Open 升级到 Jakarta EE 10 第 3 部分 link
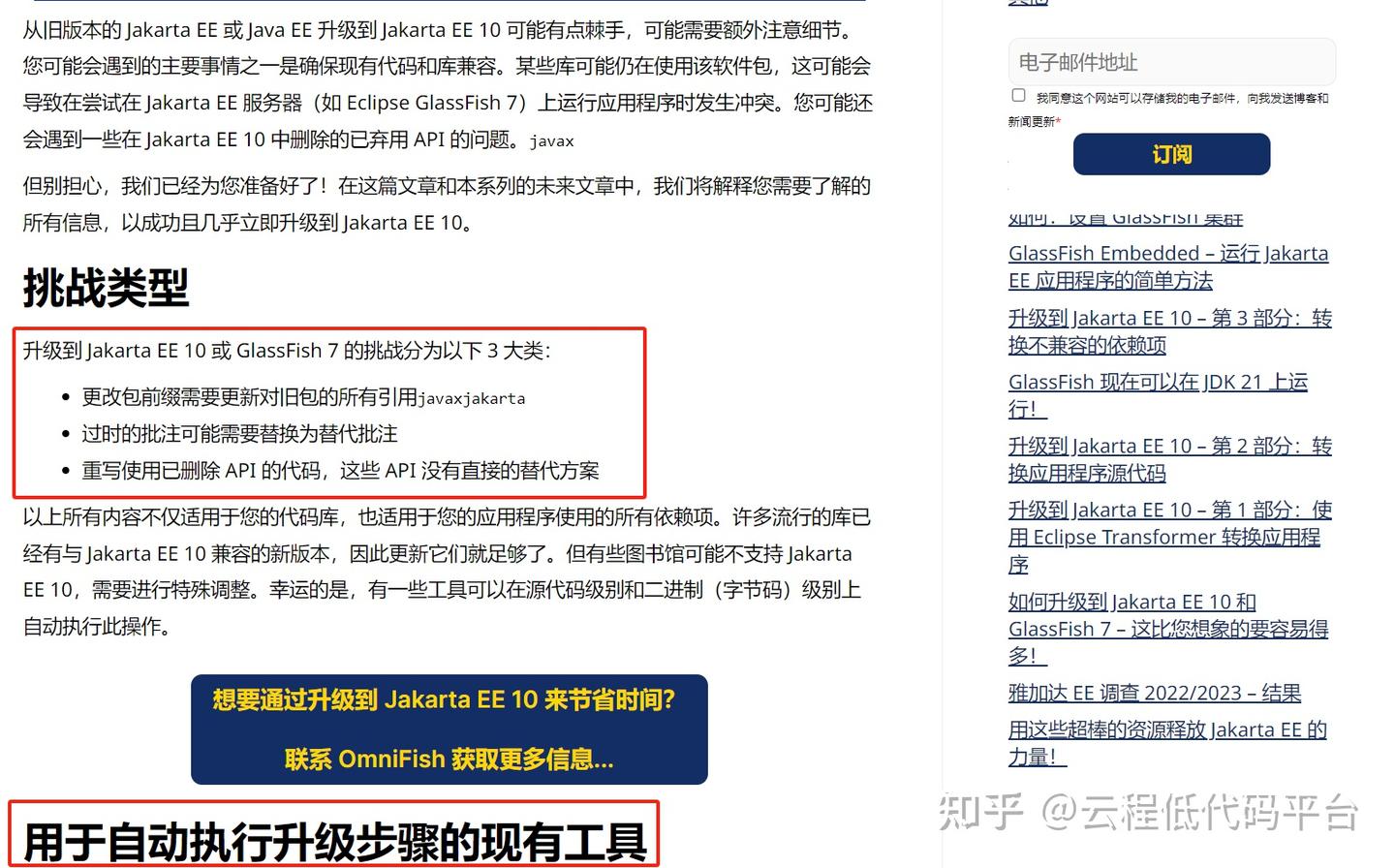This screenshot has width=1395, height=868. pyautogui.click(x=1170, y=331)
